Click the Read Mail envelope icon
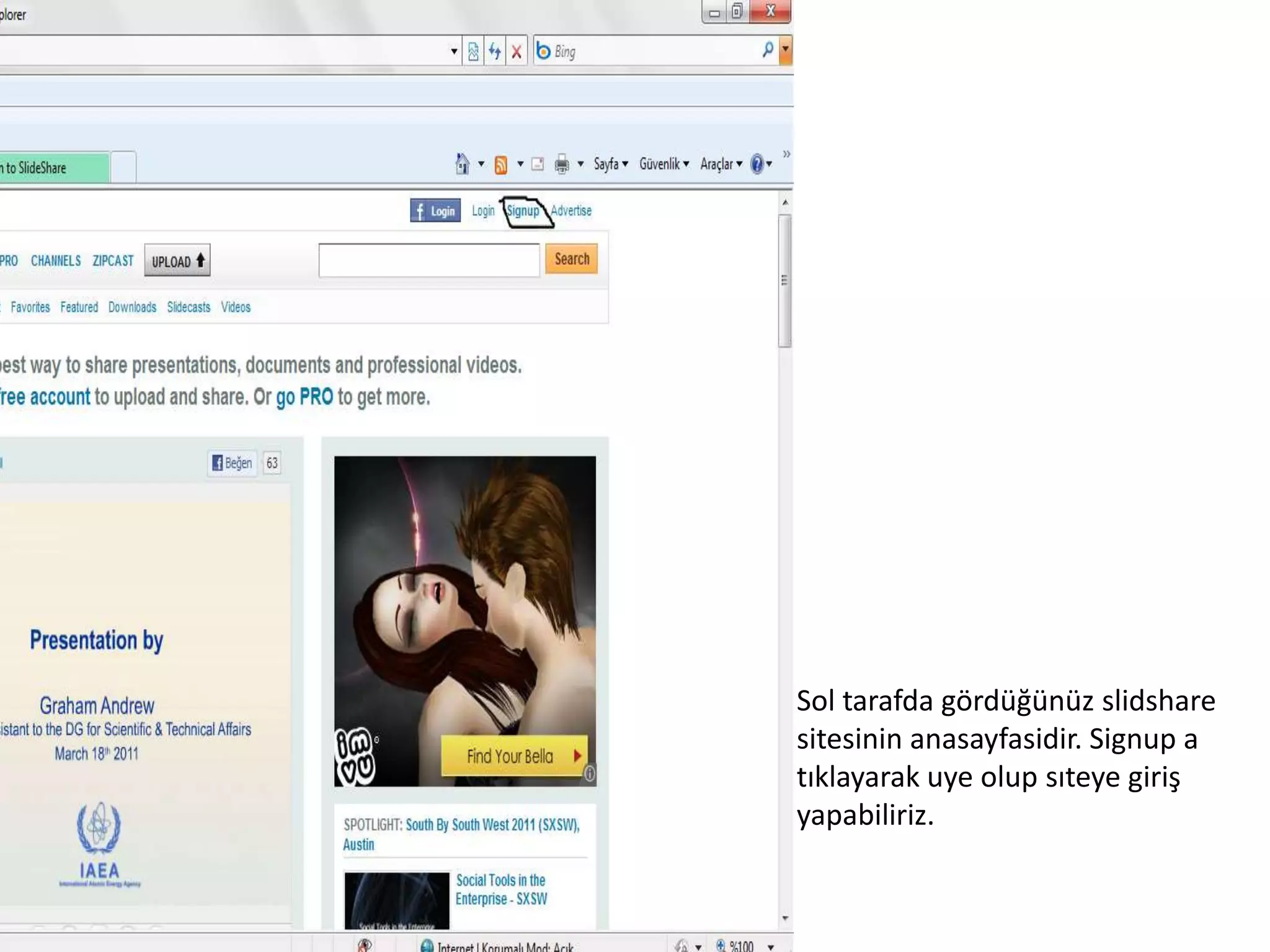 point(538,164)
